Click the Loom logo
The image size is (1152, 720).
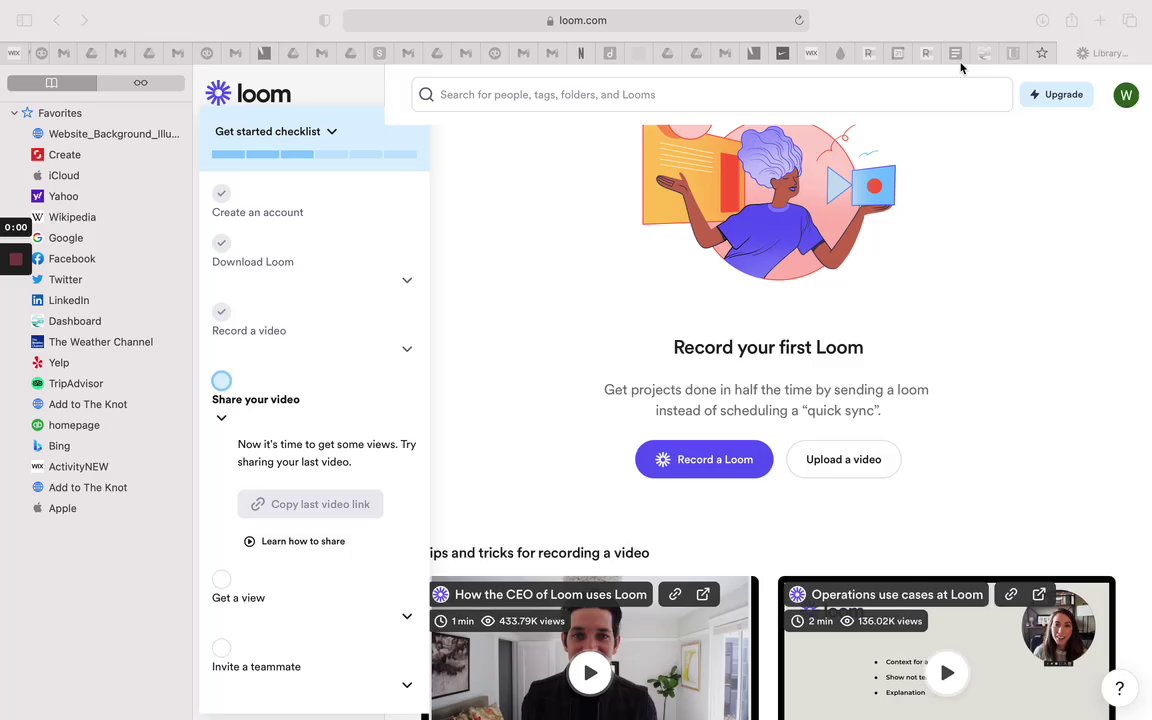click(x=248, y=93)
